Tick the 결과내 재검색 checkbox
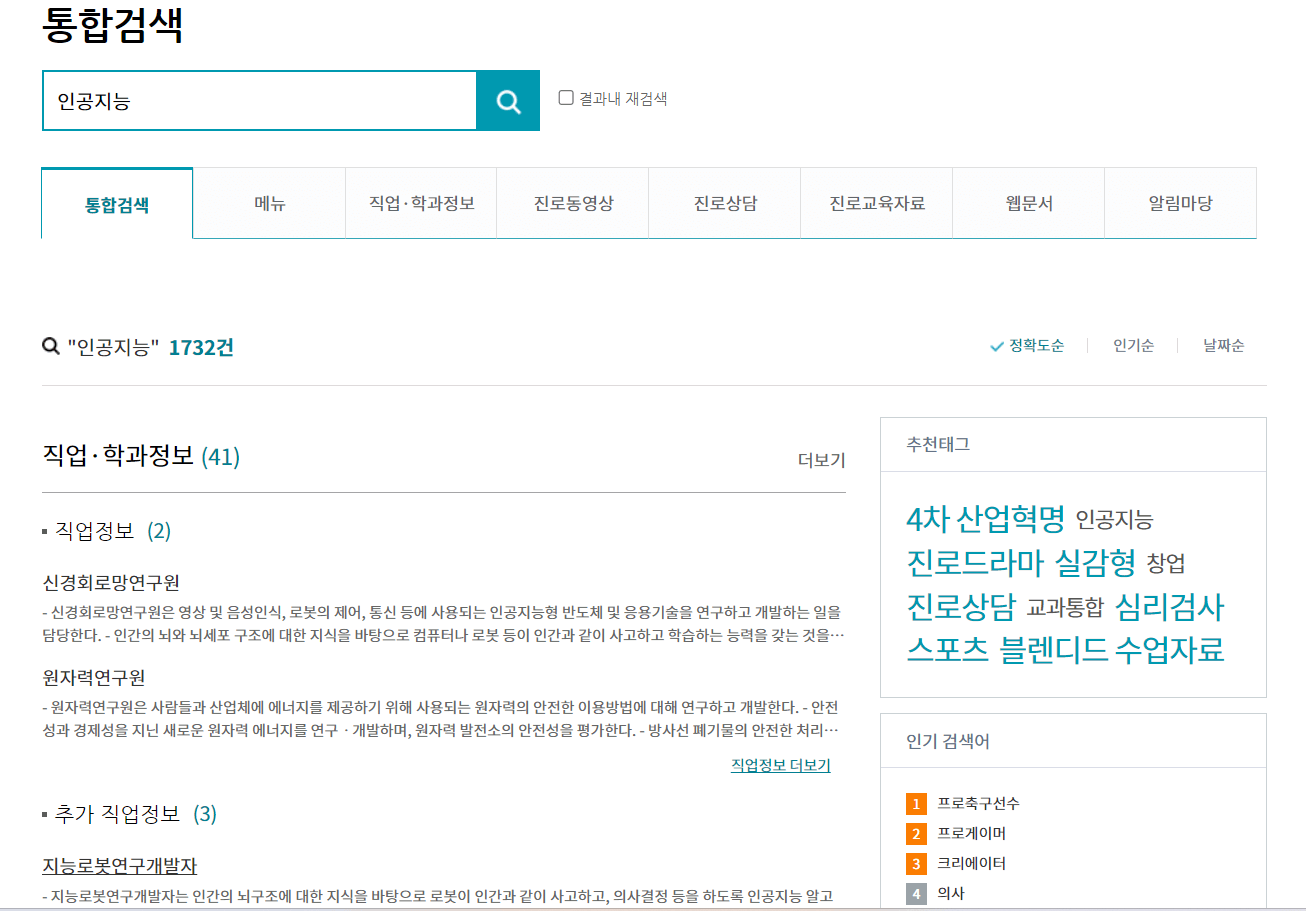This screenshot has height=911, width=1306. pos(566,98)
